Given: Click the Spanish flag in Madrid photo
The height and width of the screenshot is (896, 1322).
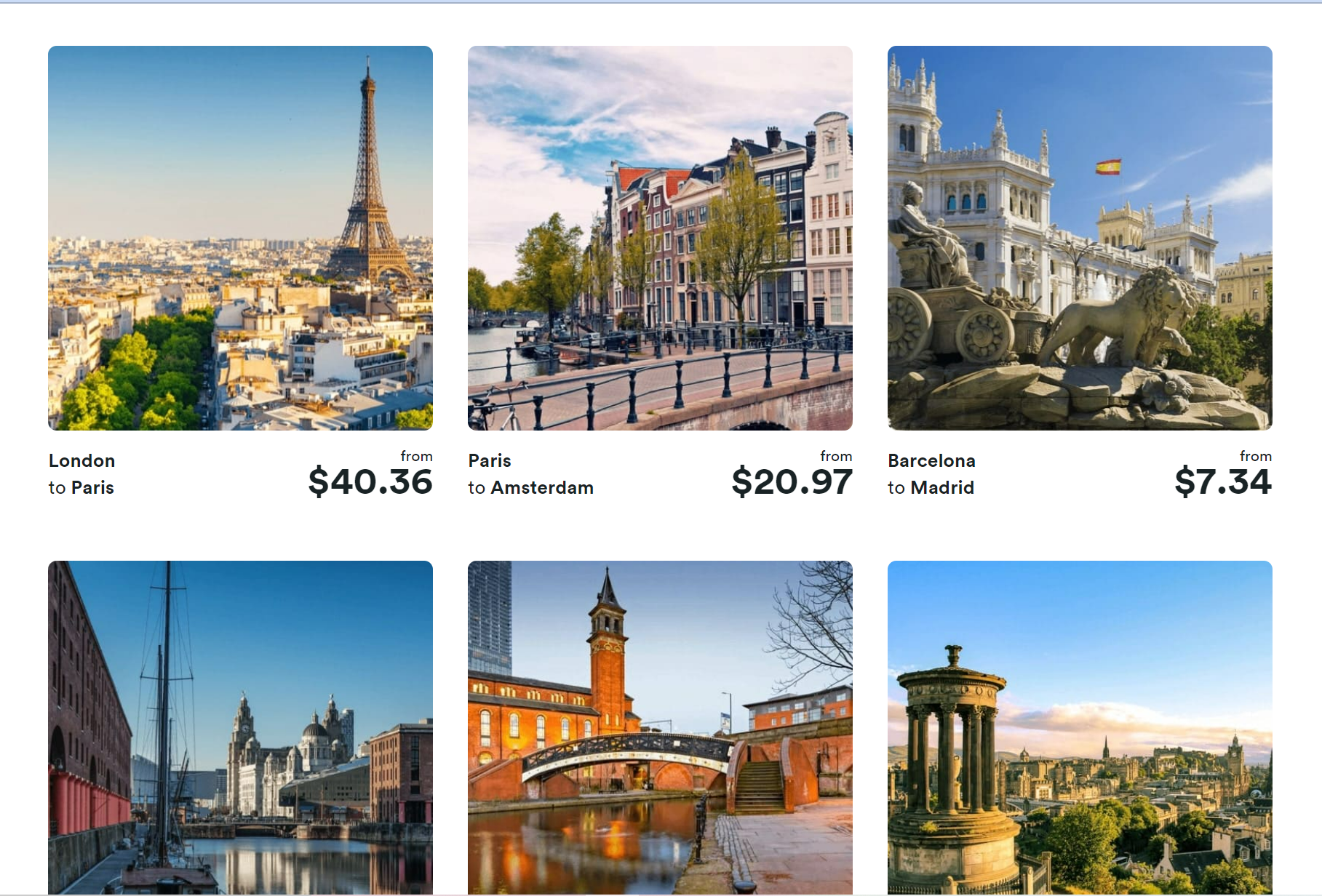Looking at the screenshot, I should tap(1108, 167).
